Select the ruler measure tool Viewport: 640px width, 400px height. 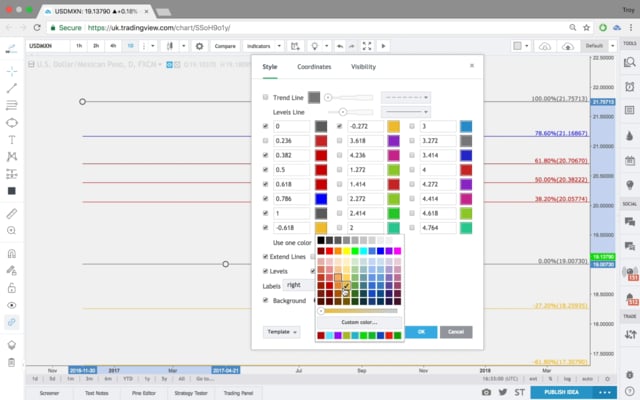pyautogui.click(x=11, y=213)
